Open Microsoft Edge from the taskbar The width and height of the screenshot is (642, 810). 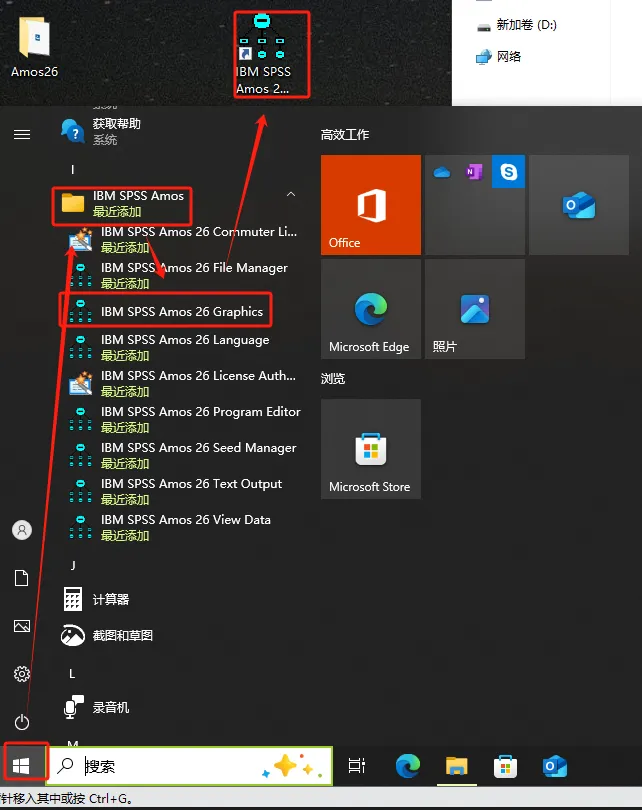[408, 766]
